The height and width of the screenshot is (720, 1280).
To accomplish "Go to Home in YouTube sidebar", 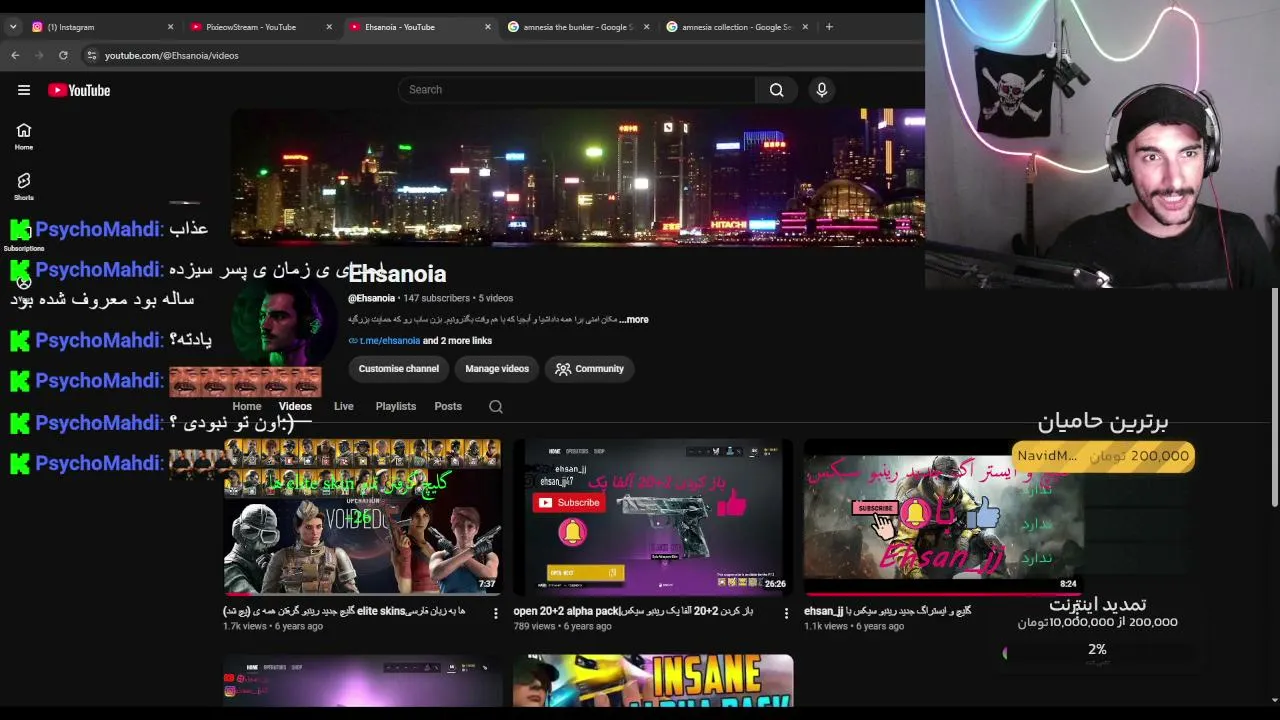I will (24, 137).
